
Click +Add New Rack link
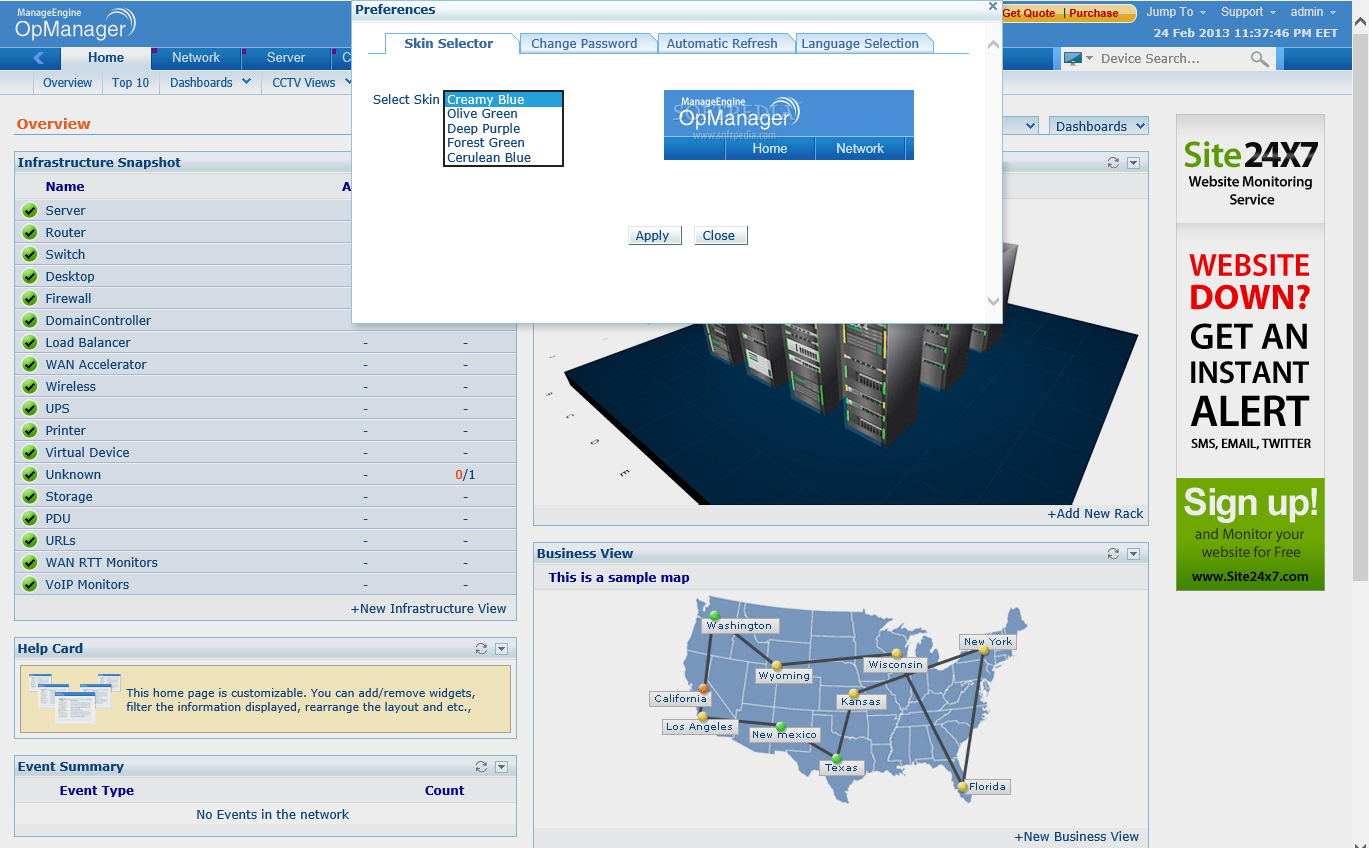(x=1095, y=514)
